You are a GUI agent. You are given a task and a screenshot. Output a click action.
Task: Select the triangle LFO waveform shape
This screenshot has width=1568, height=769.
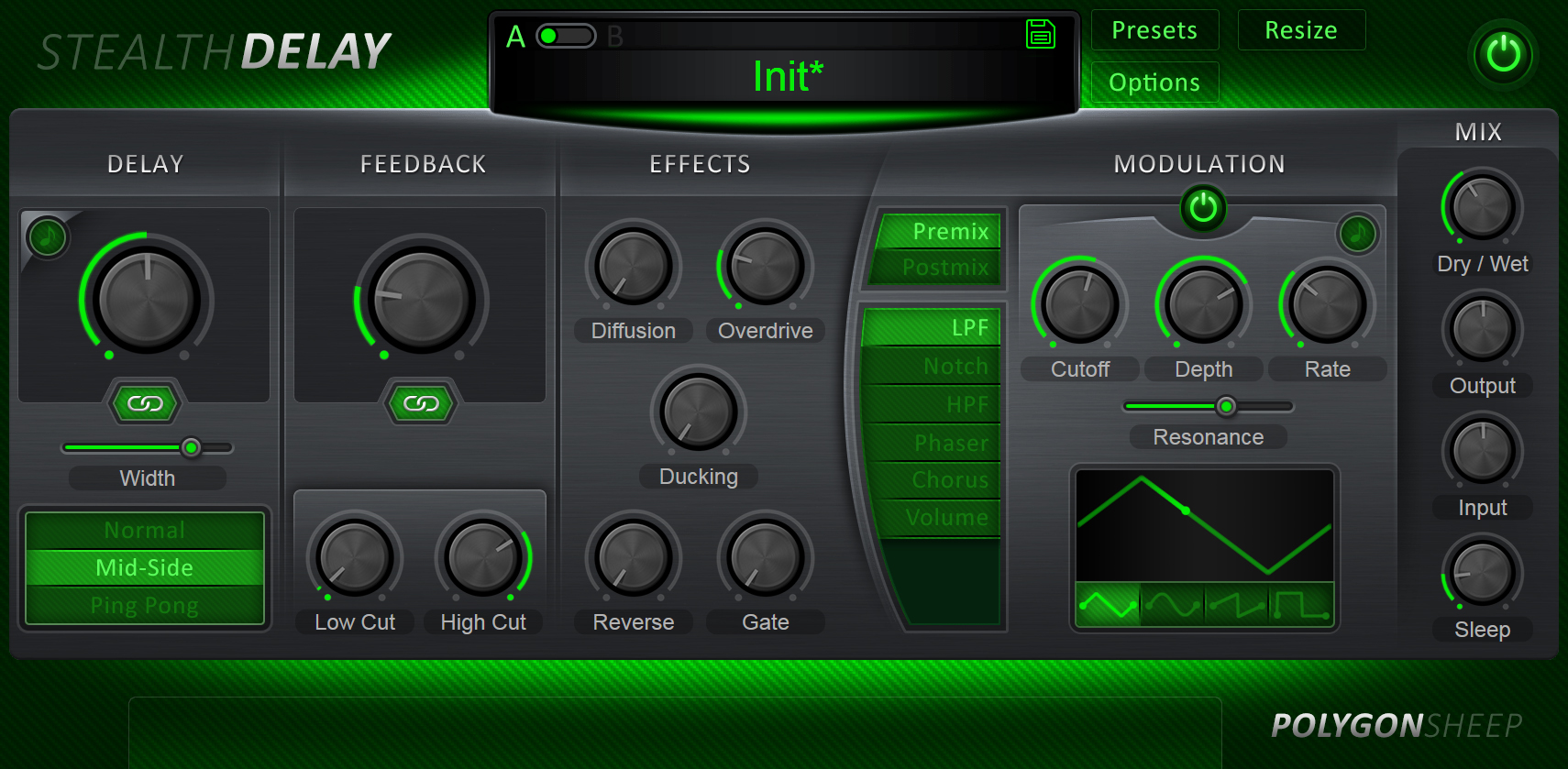coord(1108,605)
